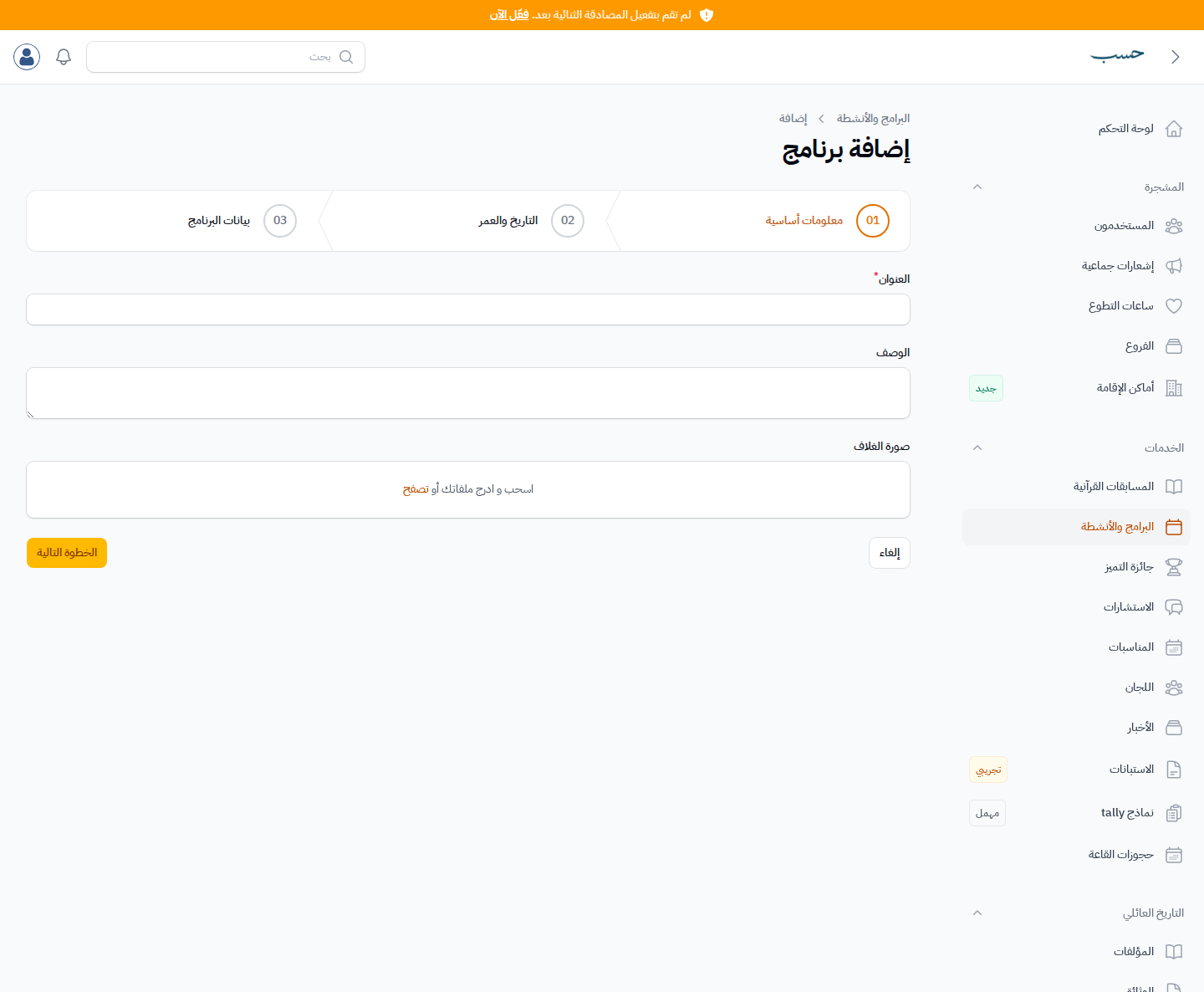
Task: Open إشعارات جماعية in the sidebar
Action: (x=1076, y=266)
